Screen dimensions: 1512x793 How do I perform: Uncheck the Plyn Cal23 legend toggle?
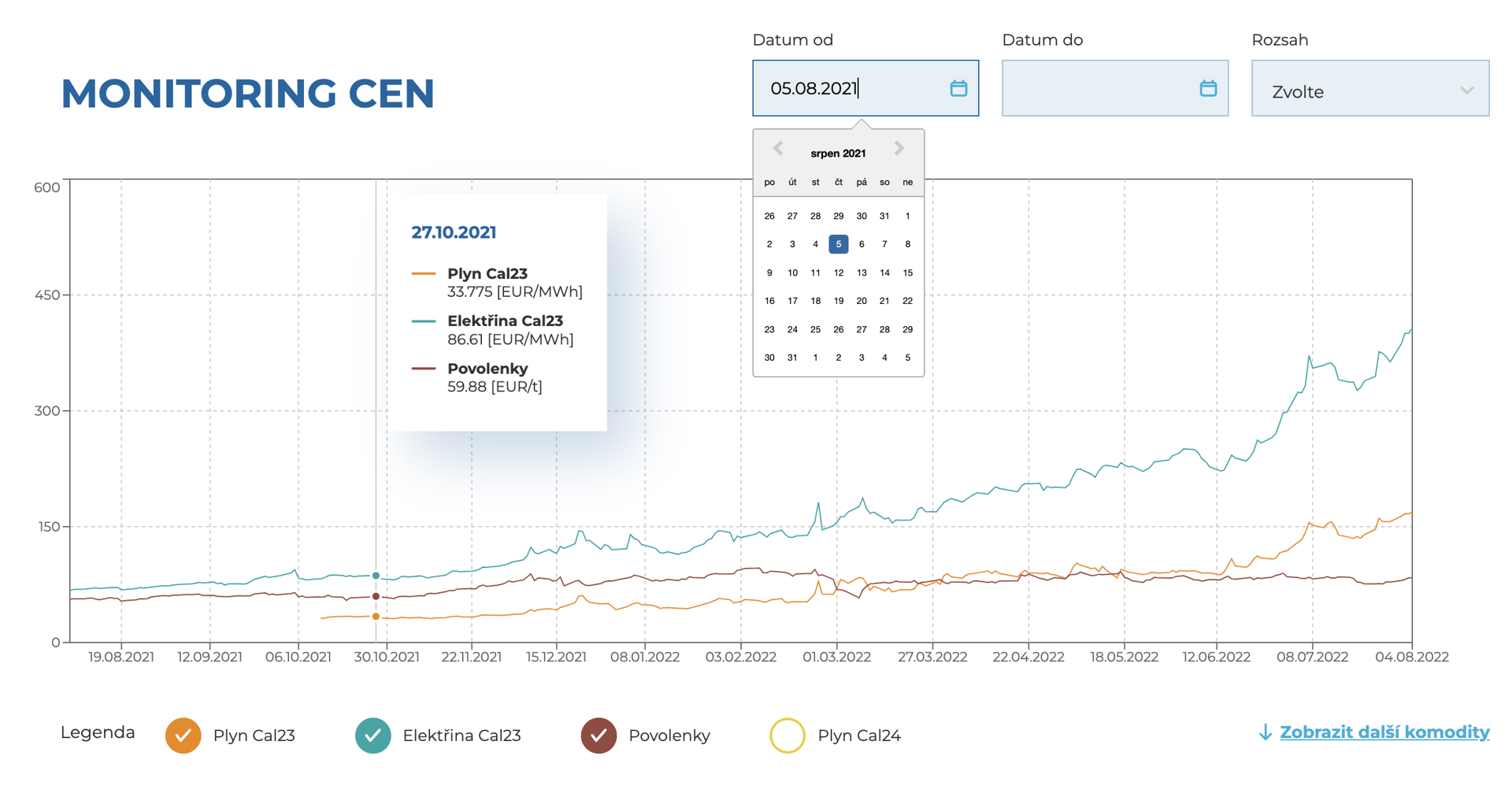(183, 736)
